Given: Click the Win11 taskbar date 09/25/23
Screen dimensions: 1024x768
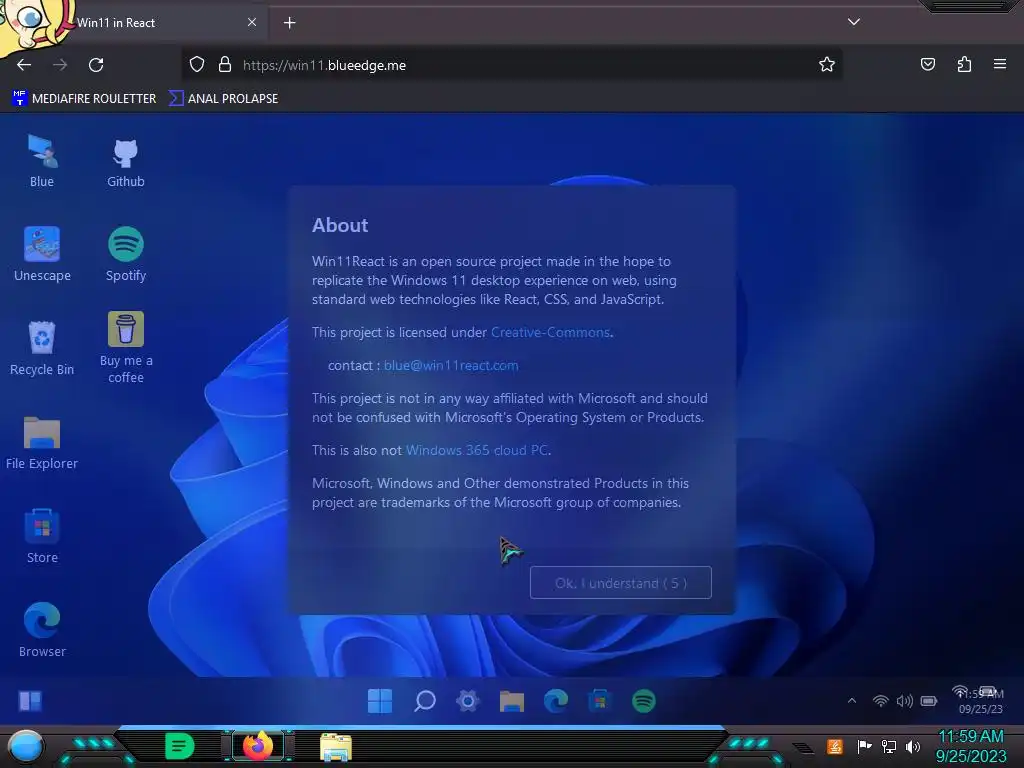Looking at the screenshot, I should point(980,709).
